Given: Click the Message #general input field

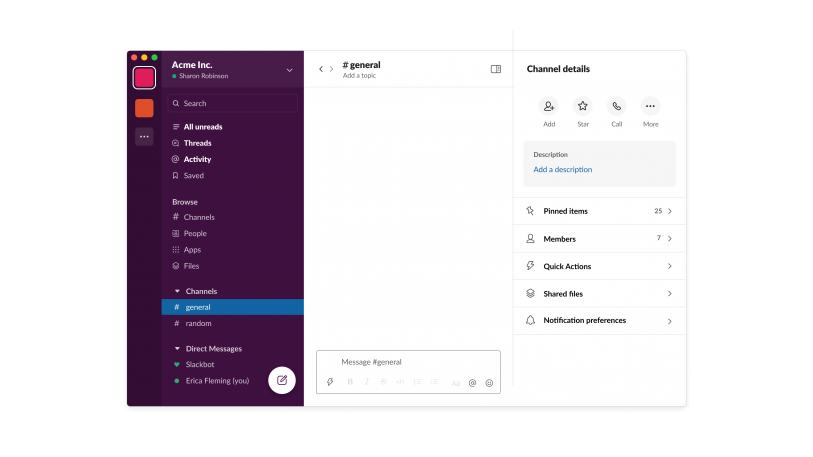Looking at the screenshot, I should pos(408,362).
